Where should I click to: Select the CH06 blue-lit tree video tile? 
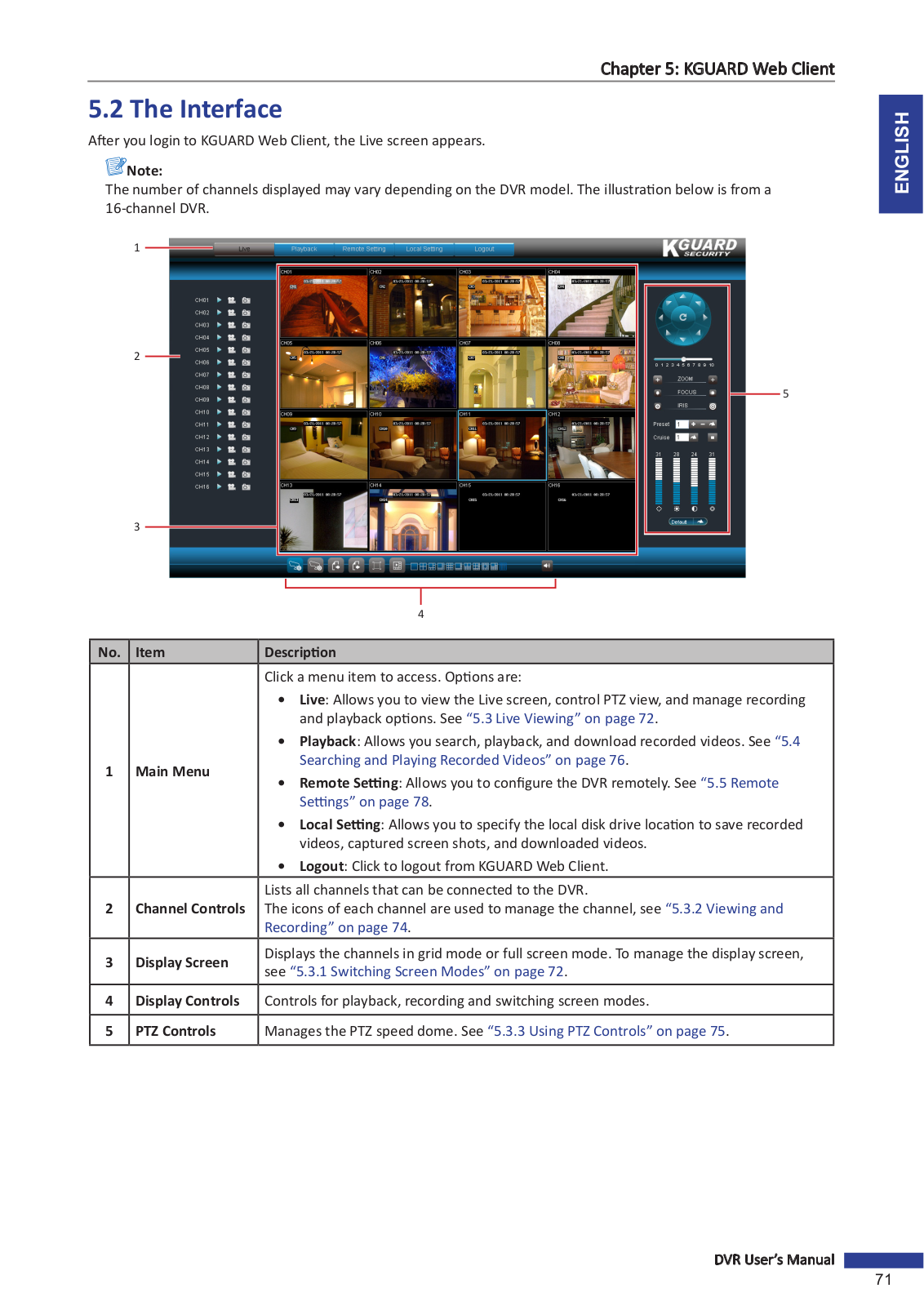tap(412, 374)
